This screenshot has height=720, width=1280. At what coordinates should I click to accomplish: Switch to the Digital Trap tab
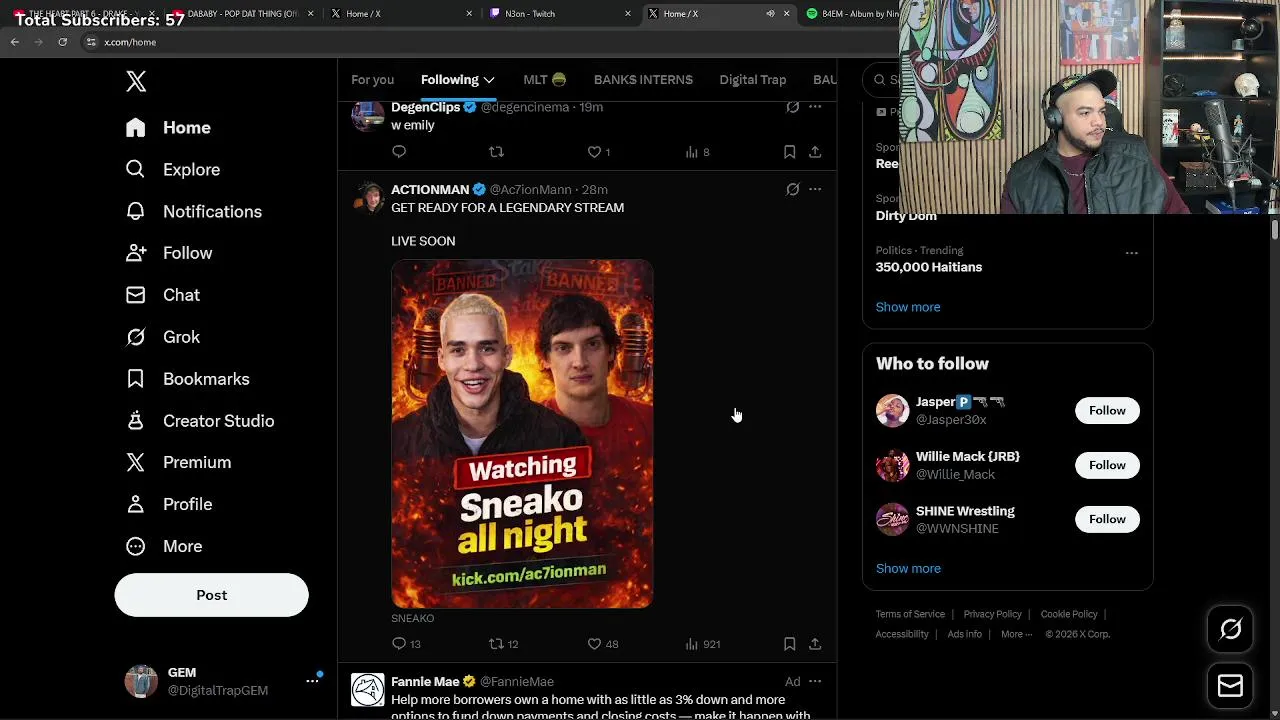coord(753,80)
